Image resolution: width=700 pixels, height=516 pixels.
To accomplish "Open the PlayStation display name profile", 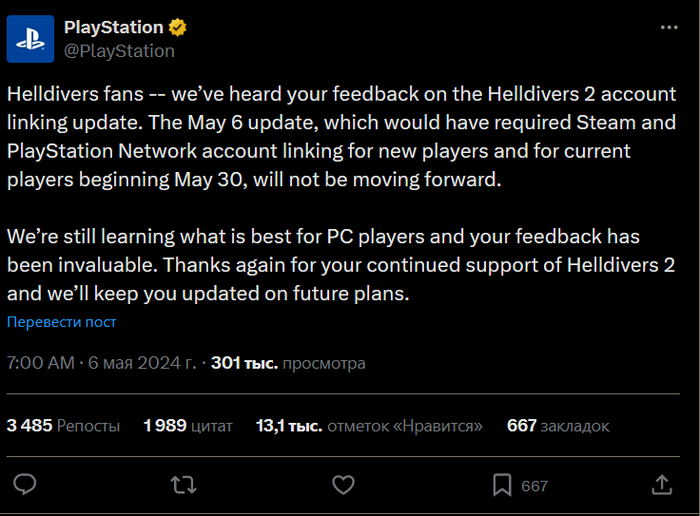I will pyautogui.click(x=113, y=27).
